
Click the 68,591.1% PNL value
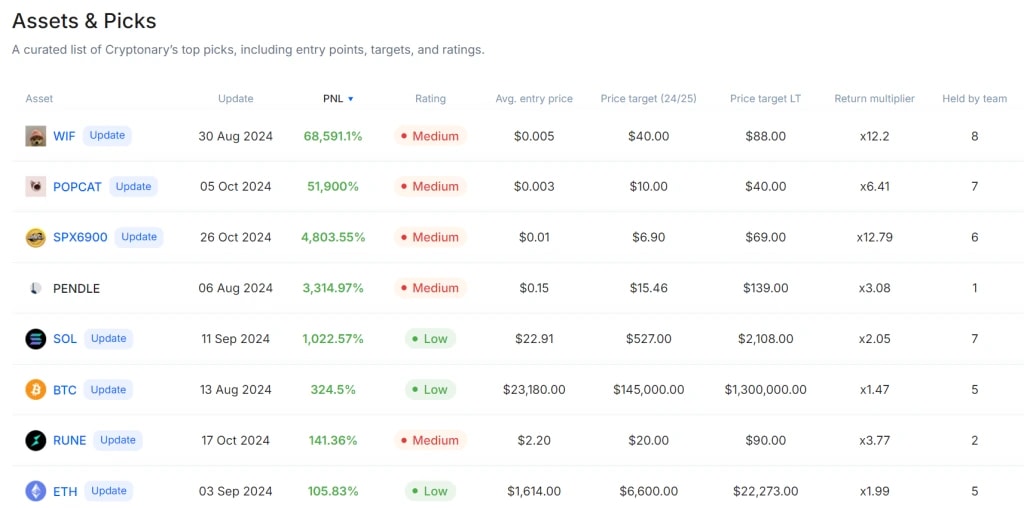(x=333, y=136)
